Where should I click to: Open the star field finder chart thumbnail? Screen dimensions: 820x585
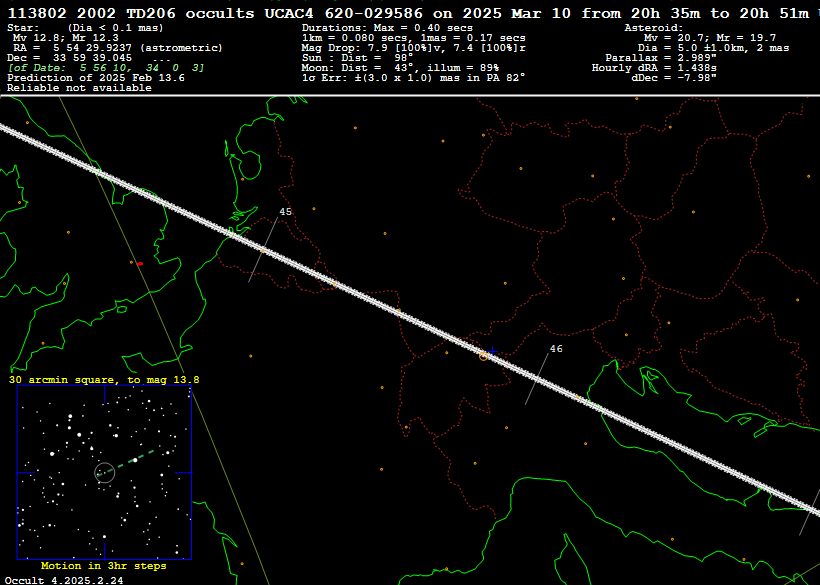(105, 473)
